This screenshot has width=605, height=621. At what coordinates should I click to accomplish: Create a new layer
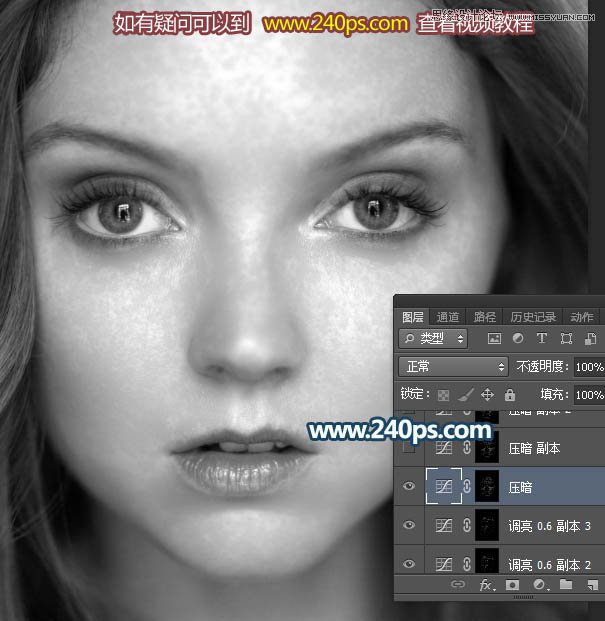592,585
